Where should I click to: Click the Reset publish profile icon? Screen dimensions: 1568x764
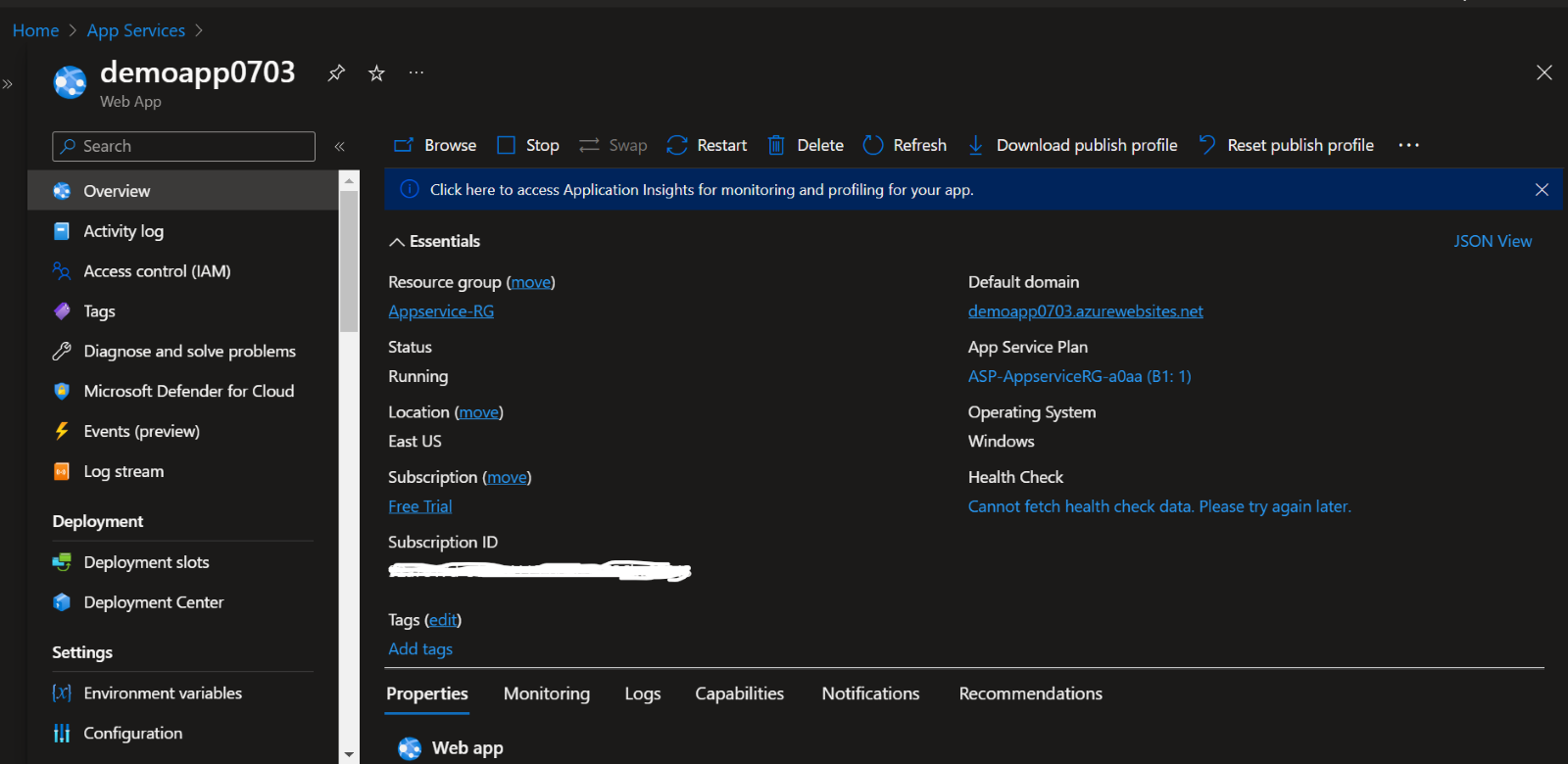click(x=1207, y=145)
